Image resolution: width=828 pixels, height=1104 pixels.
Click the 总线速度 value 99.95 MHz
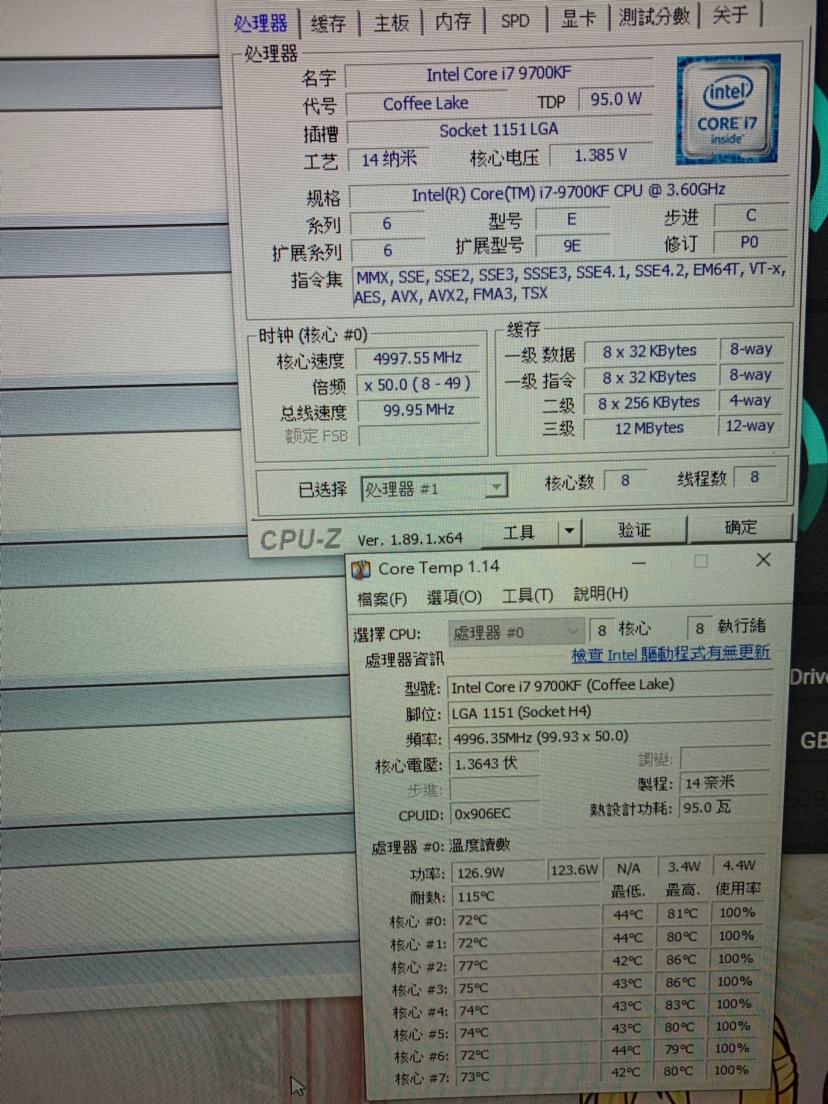pyautogui.click(x=419, y=410)
